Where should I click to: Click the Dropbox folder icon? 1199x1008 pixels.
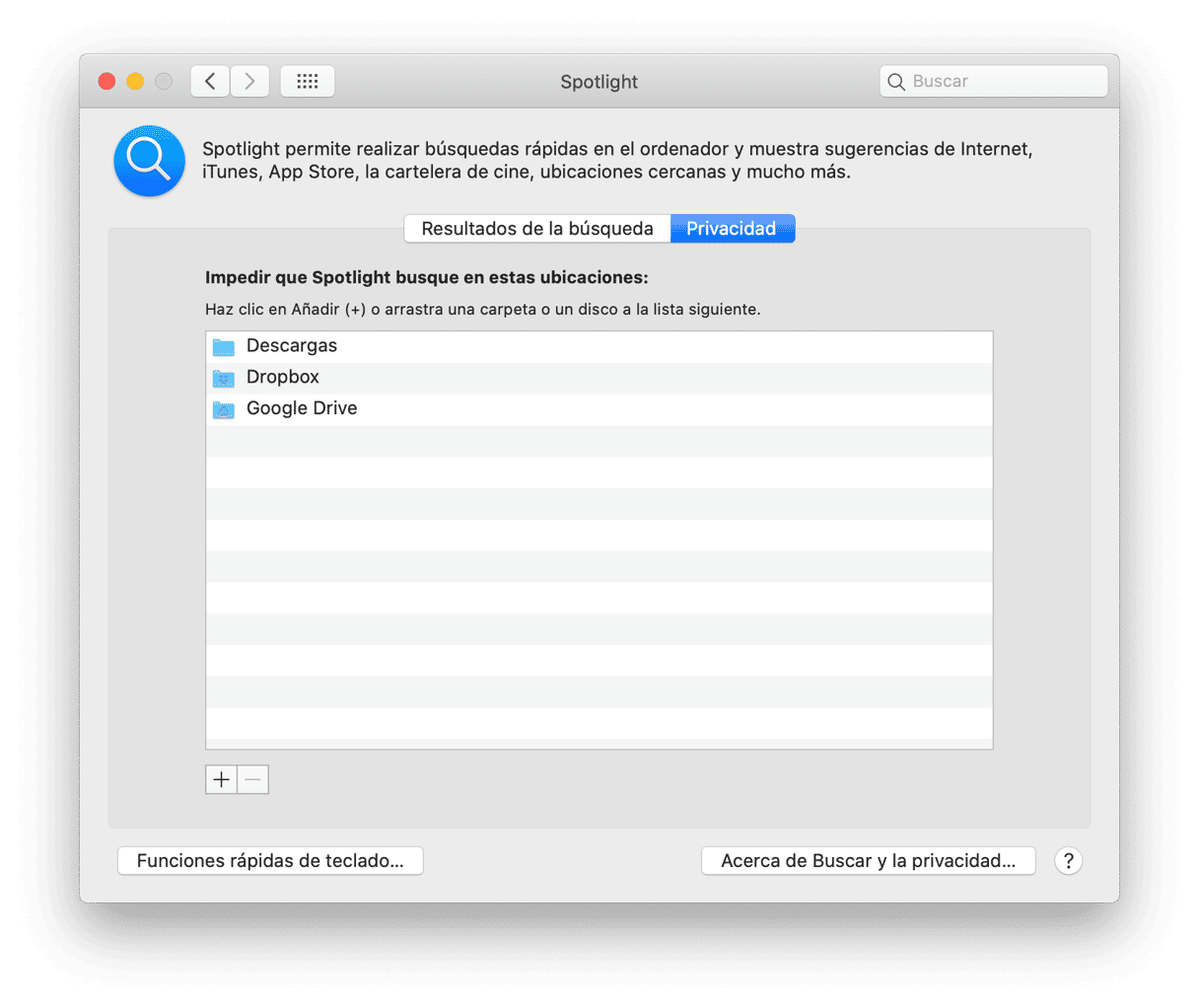(224, 378)
